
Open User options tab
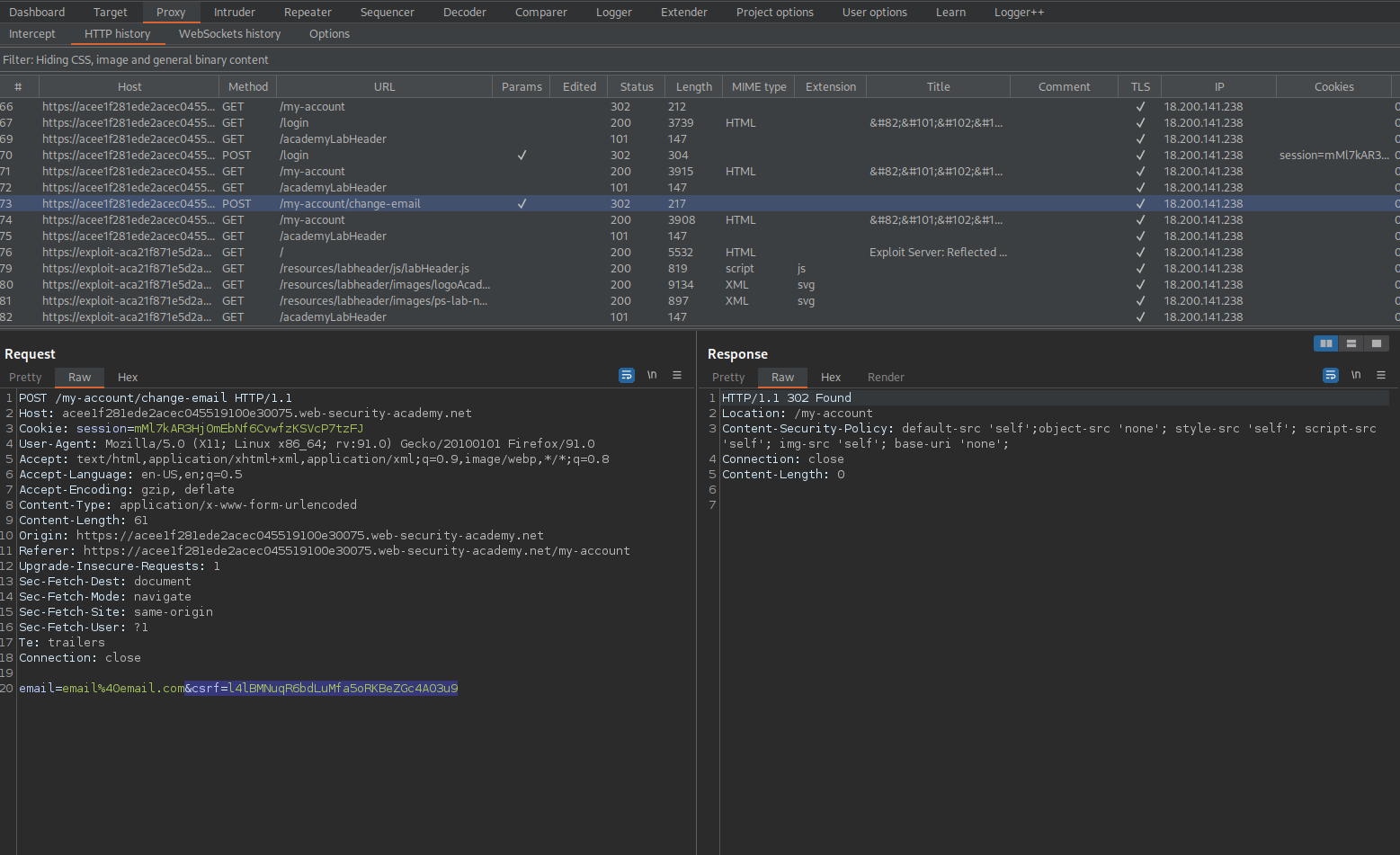pos(875,12)
